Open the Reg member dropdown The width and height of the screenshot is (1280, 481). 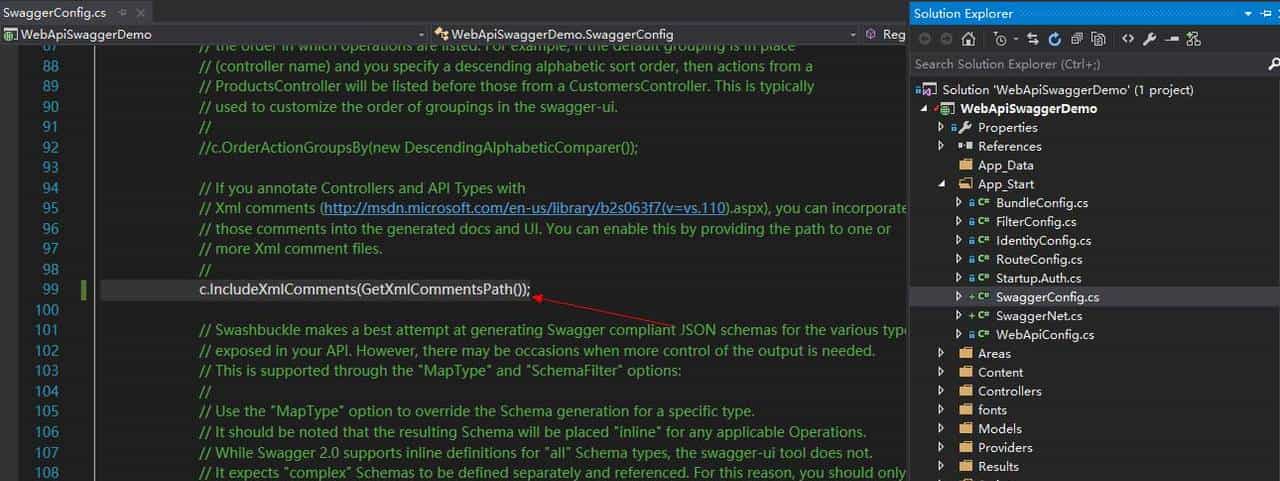tap(885, 34)
